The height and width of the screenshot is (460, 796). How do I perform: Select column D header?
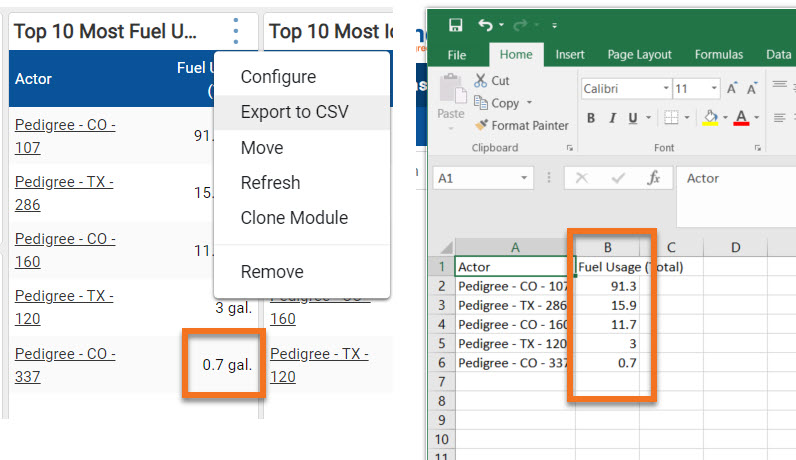tap(736, 247)
